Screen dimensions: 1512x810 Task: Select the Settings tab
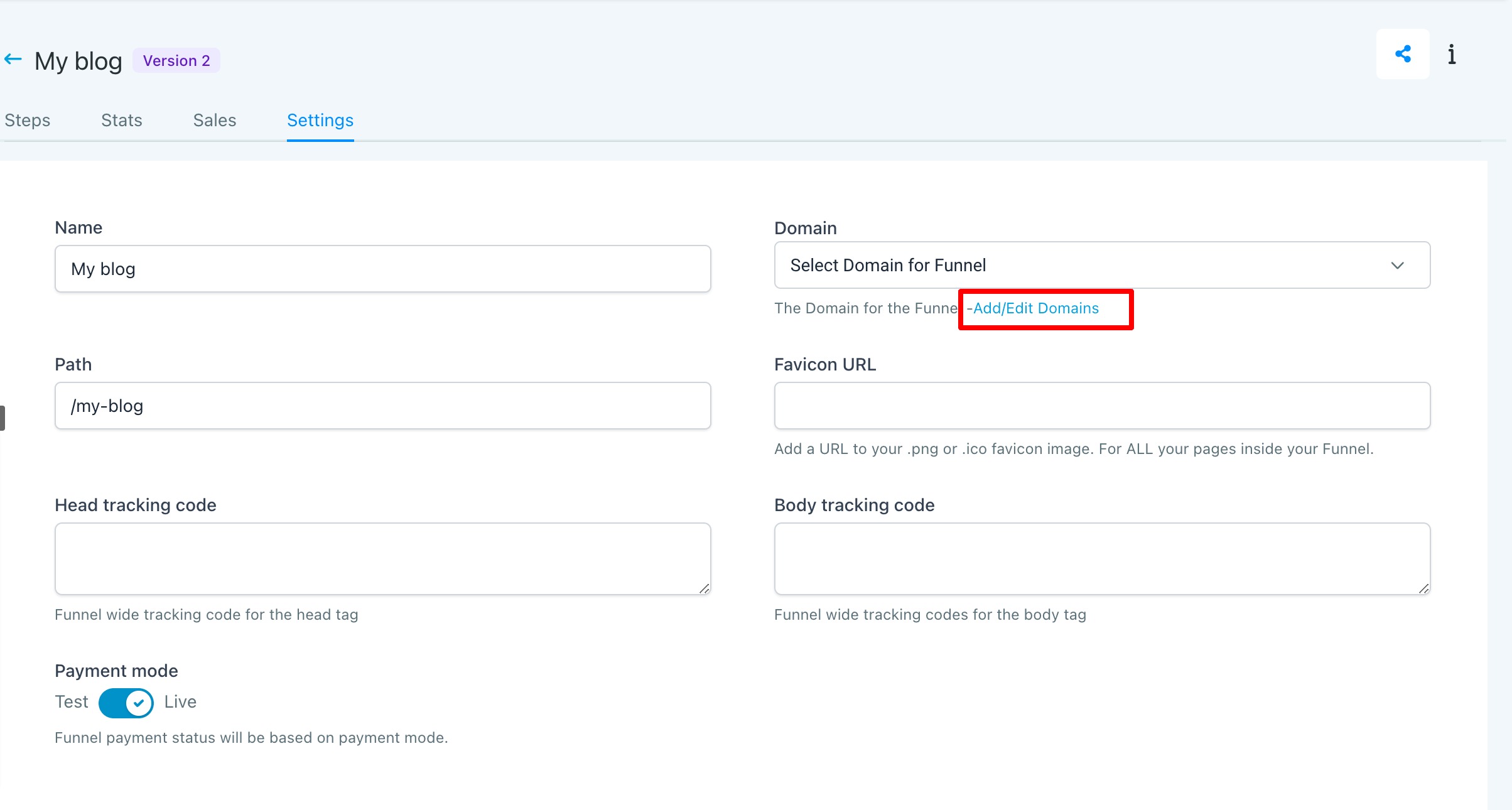[x=320, y=121]
